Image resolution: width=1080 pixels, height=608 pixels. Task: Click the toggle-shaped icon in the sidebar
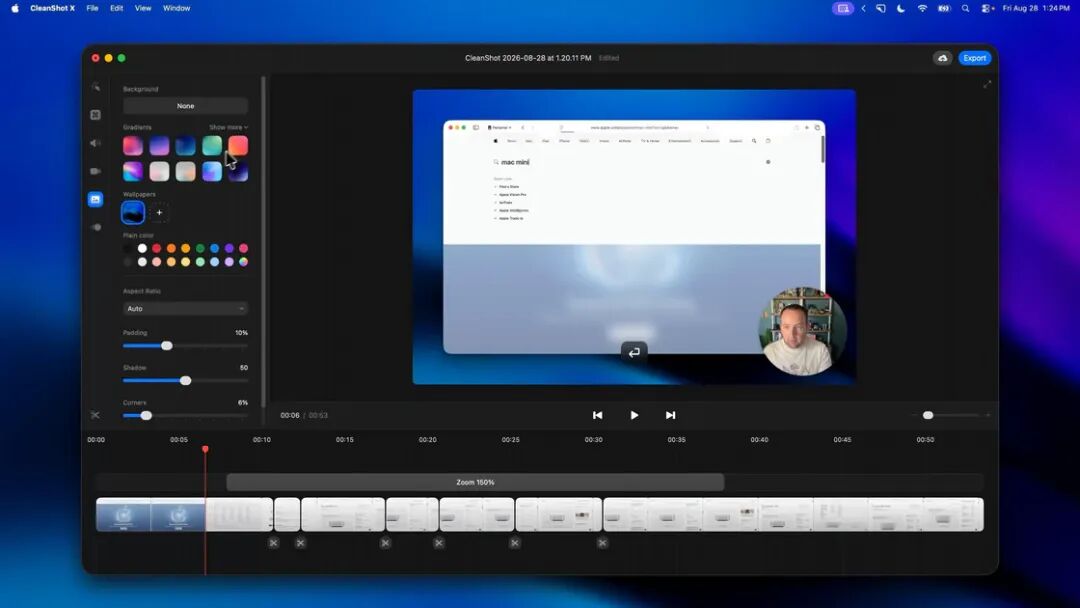tap(96, 227)
